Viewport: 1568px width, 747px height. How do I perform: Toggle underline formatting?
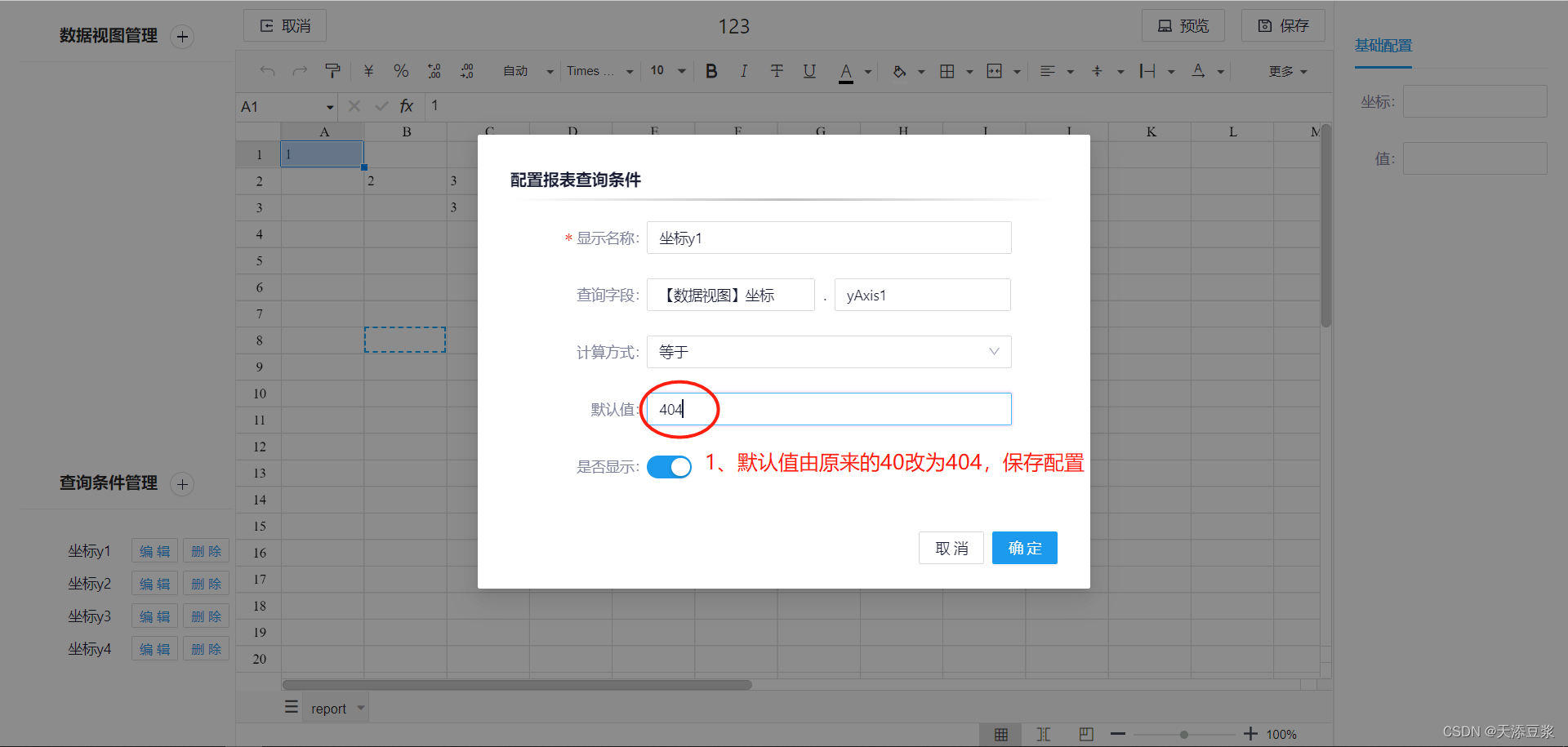tap(809, 71)
